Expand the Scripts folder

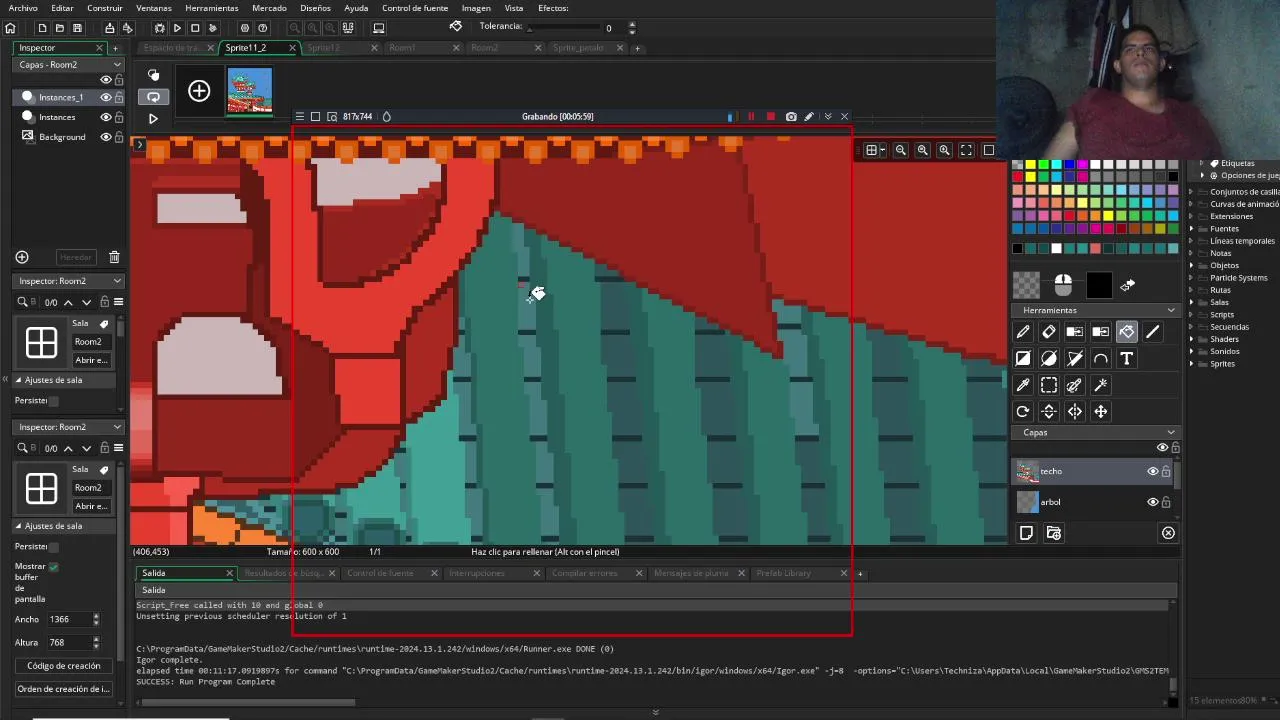click(x=1191, y=315)
